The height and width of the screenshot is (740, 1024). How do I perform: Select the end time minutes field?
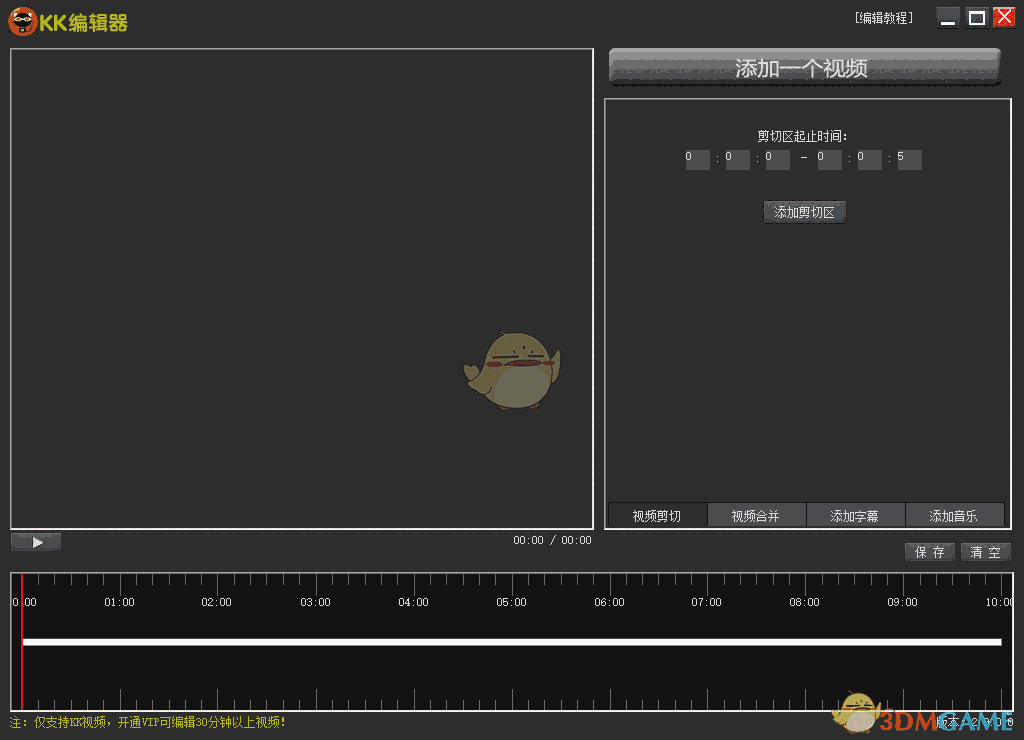coord(869,159)
